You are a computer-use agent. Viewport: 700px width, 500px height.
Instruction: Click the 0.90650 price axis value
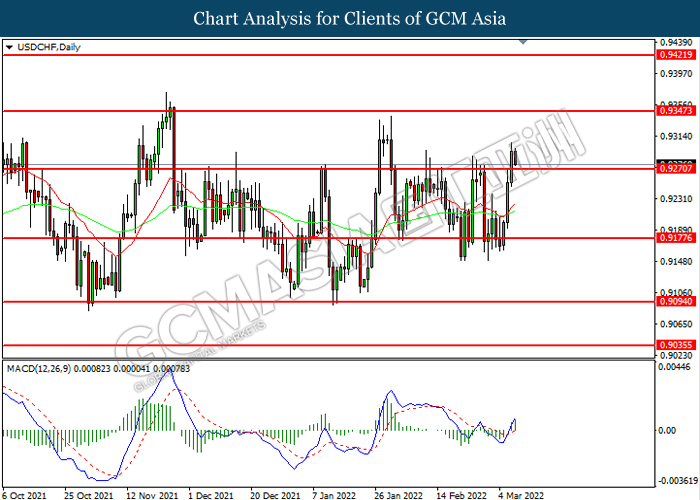[x=676, y=324]
